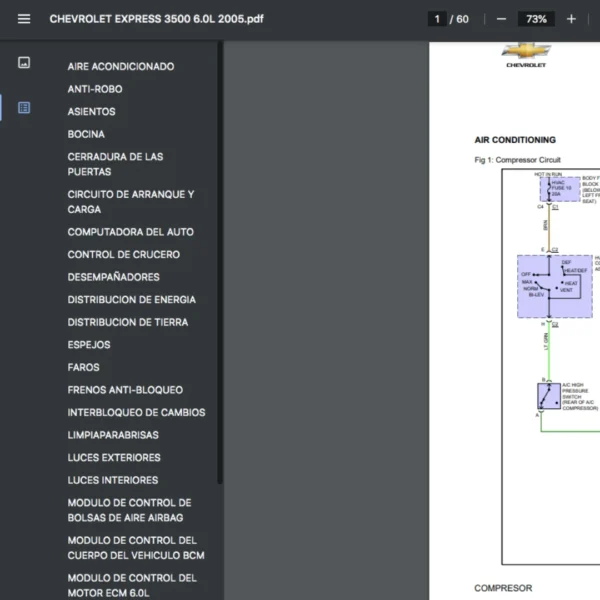Navigate to CIRCUITO DE ARRANQUE Y CARGA

pyautogui.click(x=130, y=202)
